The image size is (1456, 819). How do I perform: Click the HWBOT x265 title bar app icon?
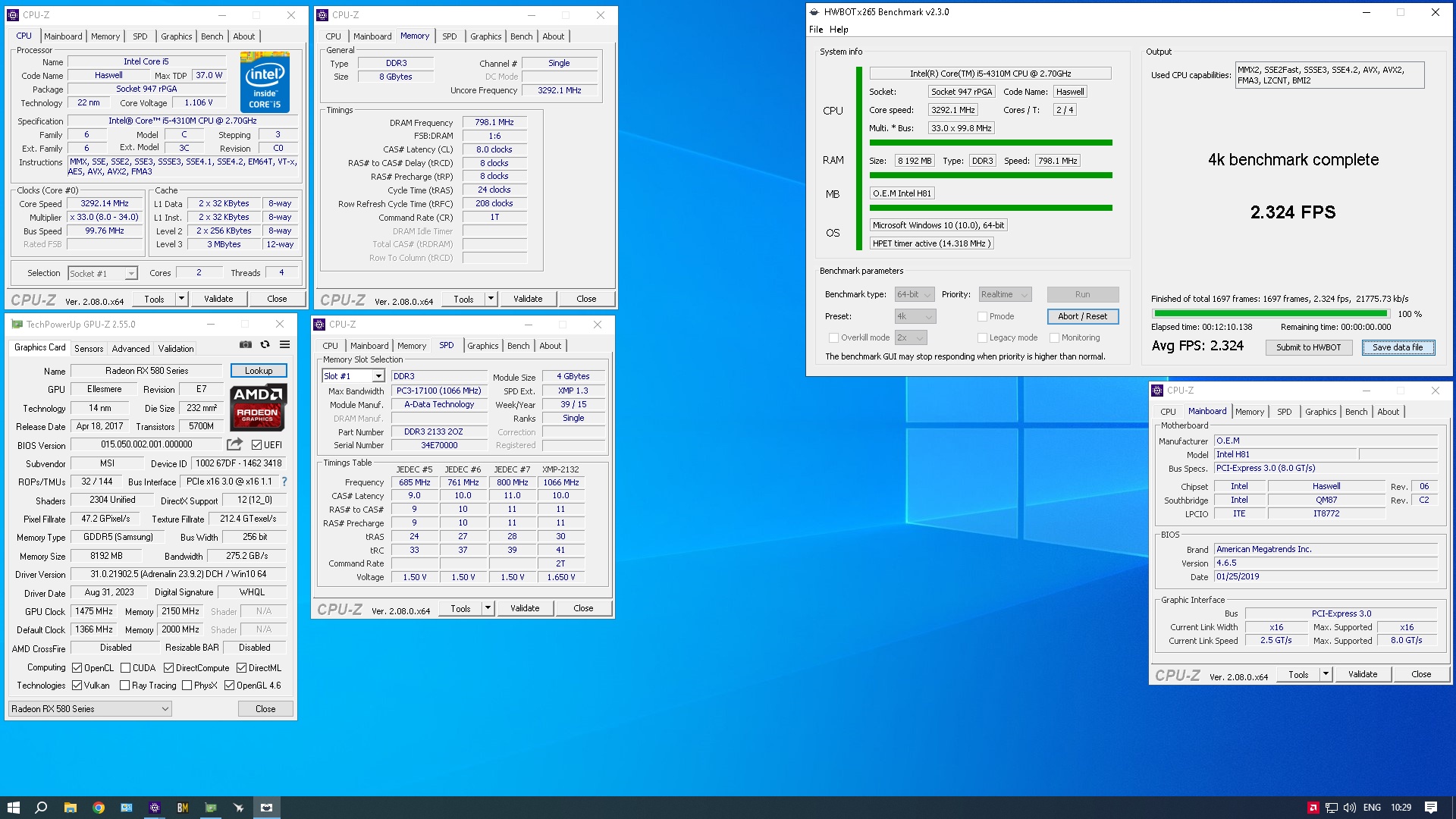(814, 12)
